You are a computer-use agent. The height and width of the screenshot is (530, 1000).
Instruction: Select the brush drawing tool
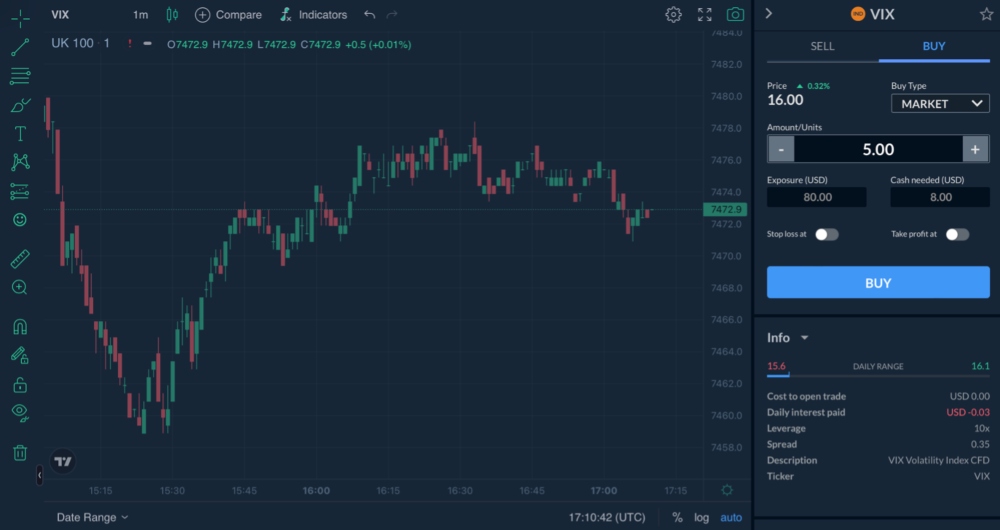point(20,105)
